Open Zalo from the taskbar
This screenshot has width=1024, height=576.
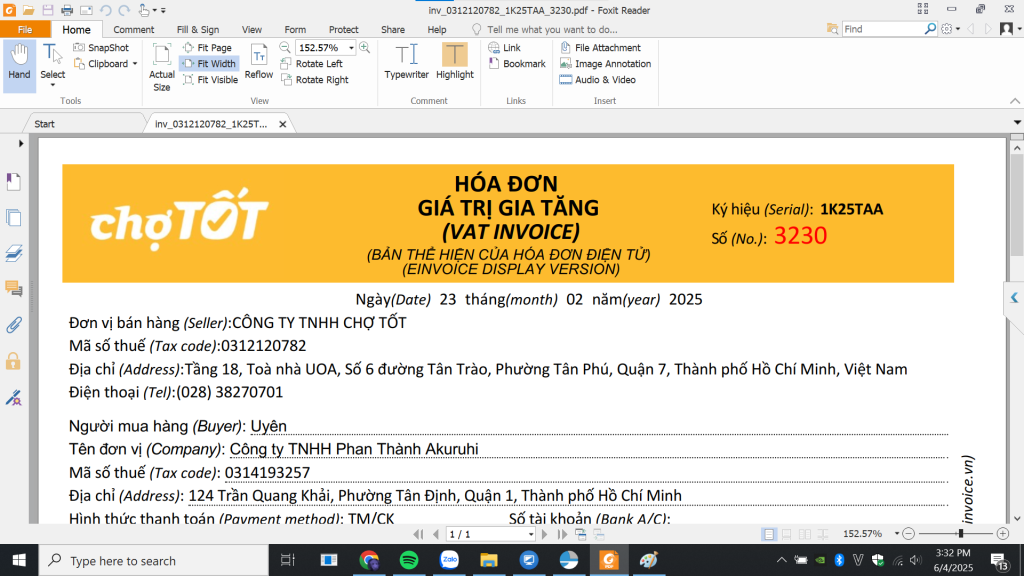point(449,560)
